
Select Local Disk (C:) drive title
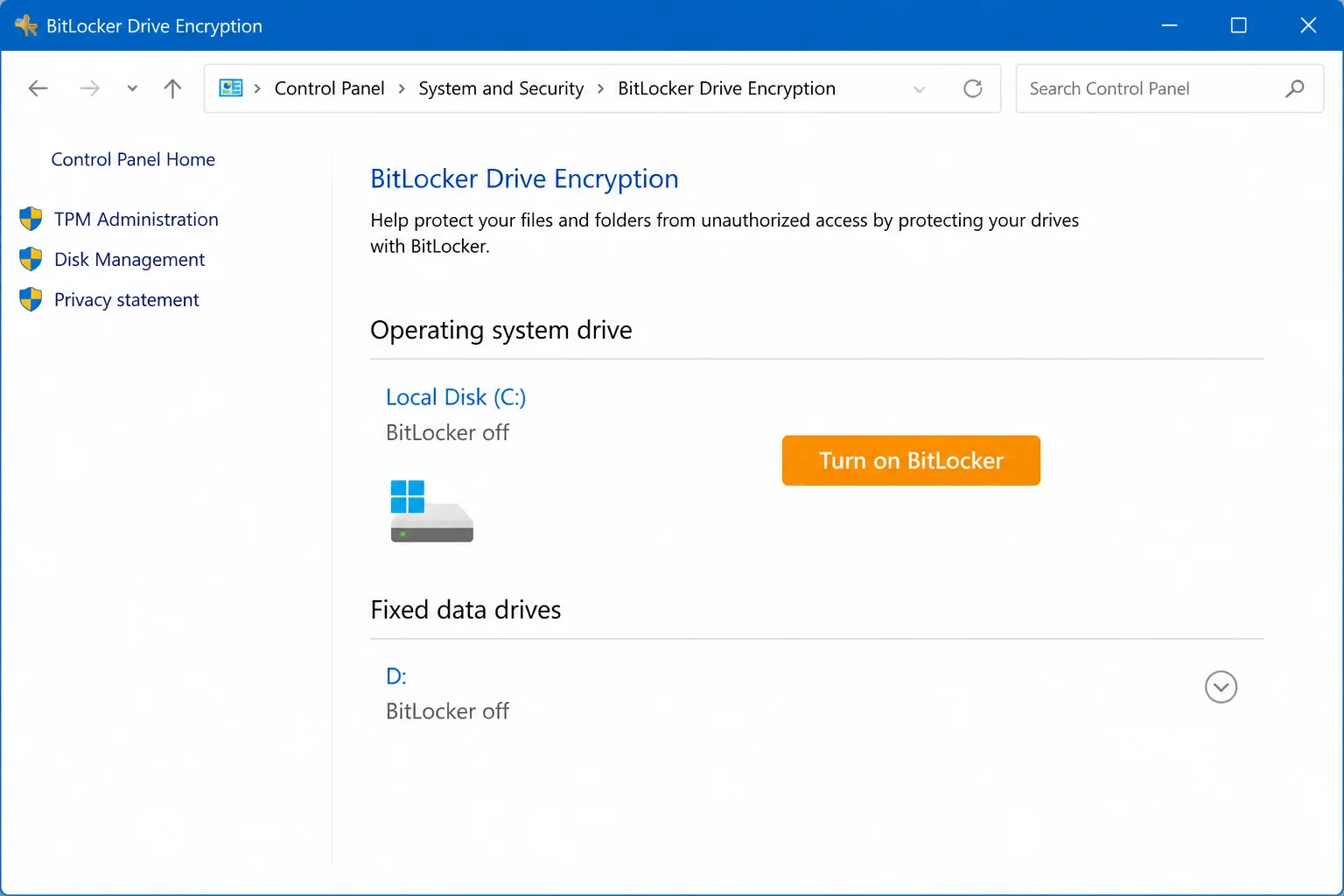pyautogui.click(x=456, y=397)
